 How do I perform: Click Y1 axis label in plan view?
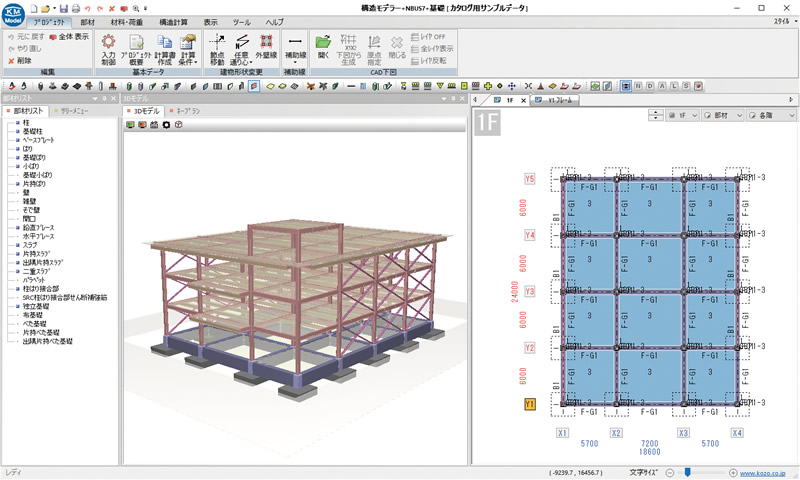coord(530,404)
